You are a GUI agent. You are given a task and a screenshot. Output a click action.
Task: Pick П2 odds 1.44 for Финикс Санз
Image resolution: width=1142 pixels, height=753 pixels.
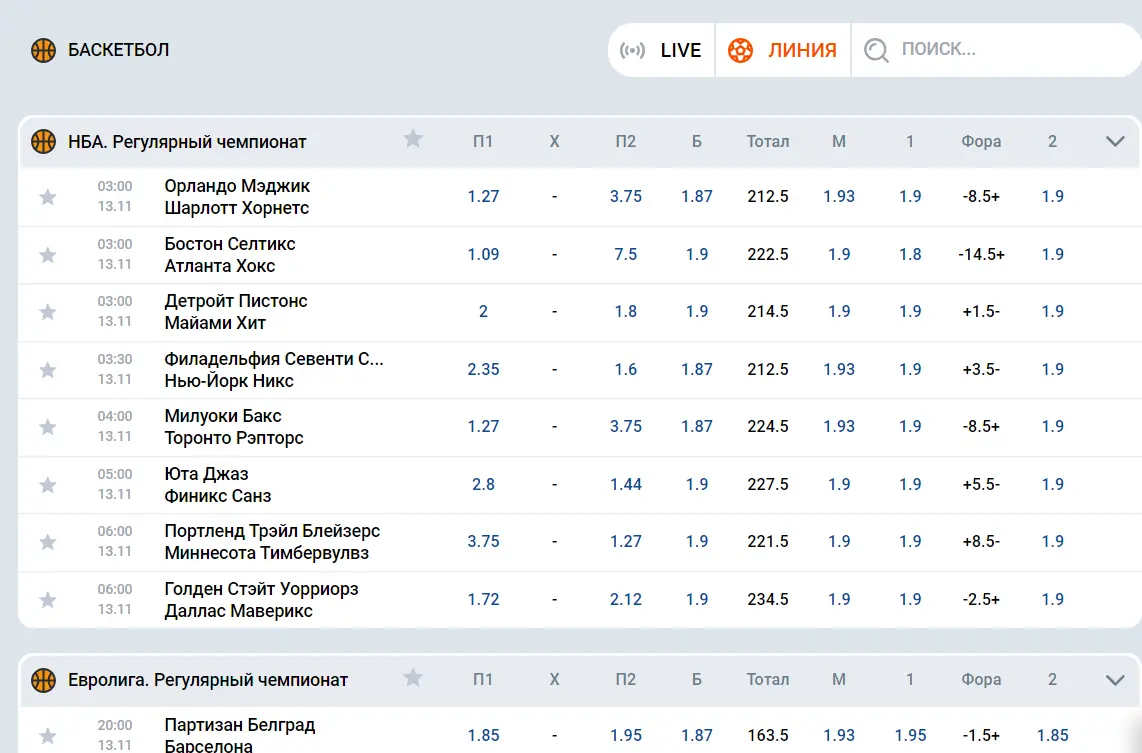coord(626,484)
